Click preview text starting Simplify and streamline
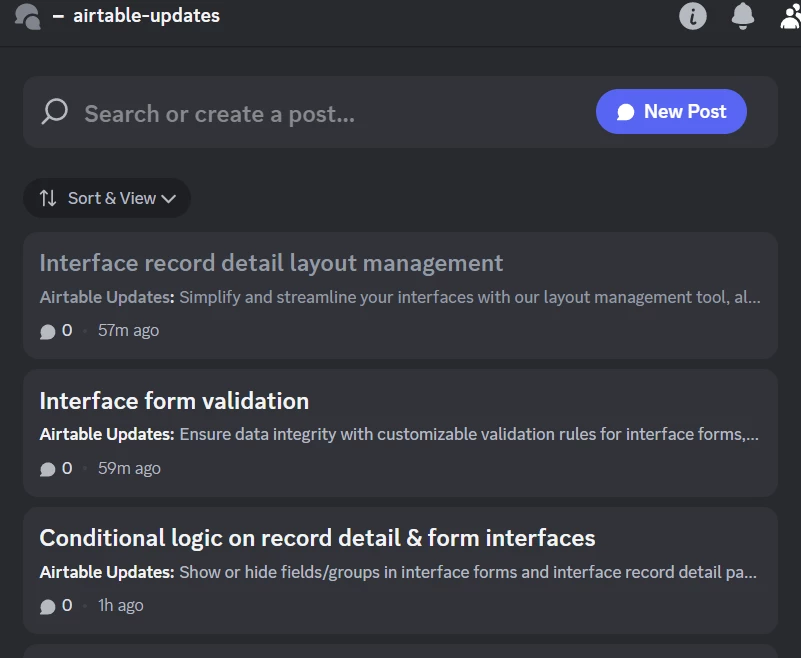 [x=470, y=297]
